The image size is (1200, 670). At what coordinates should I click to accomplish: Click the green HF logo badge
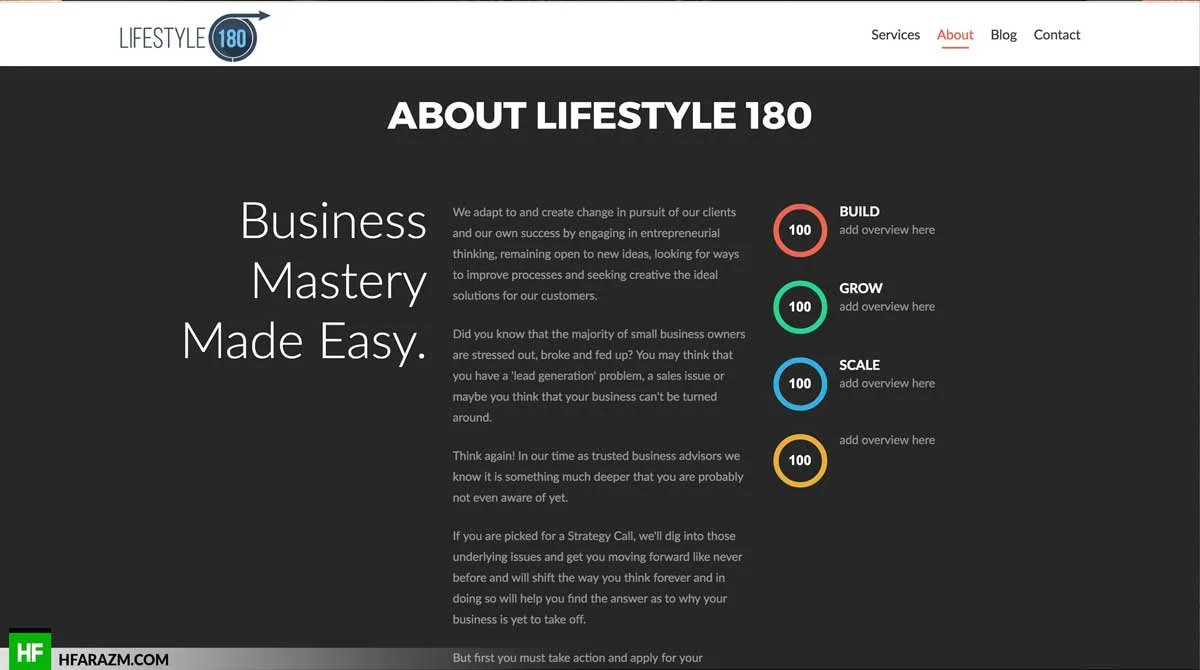30,652
